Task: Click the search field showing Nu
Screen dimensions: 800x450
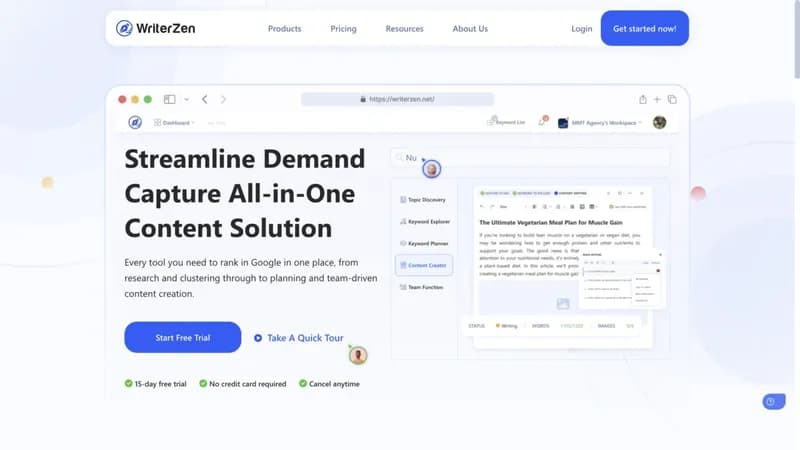Action: [x=530, y=158]
